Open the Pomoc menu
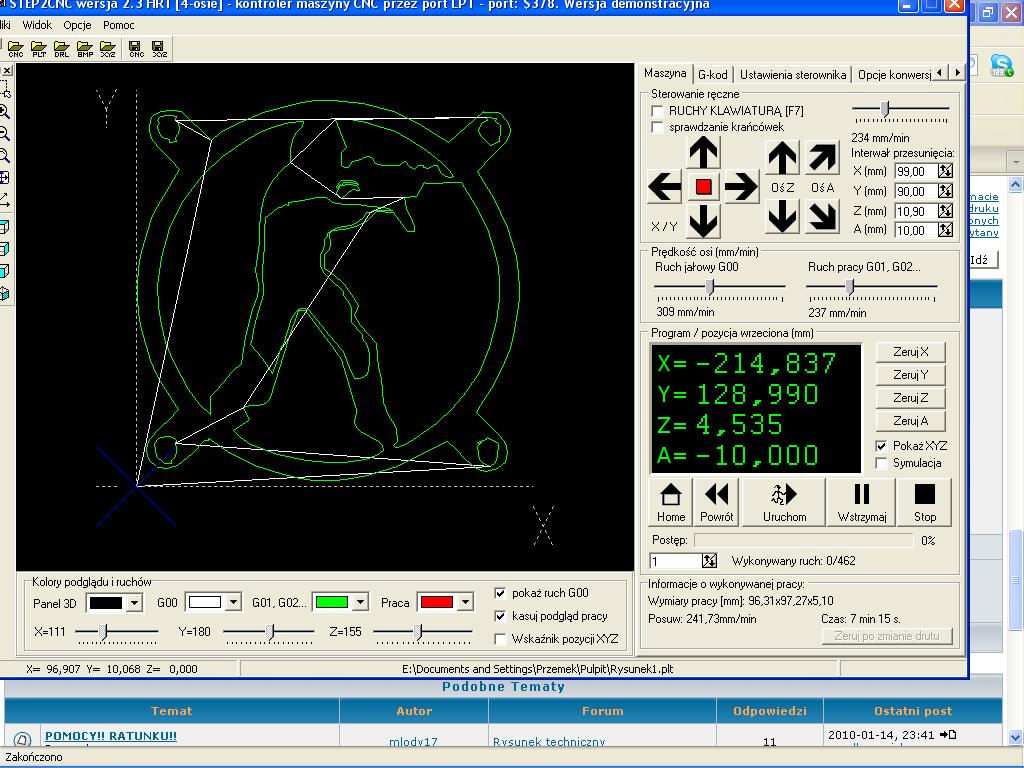Viewport: 1024px width, 768px height. click(x=118, y=25)
